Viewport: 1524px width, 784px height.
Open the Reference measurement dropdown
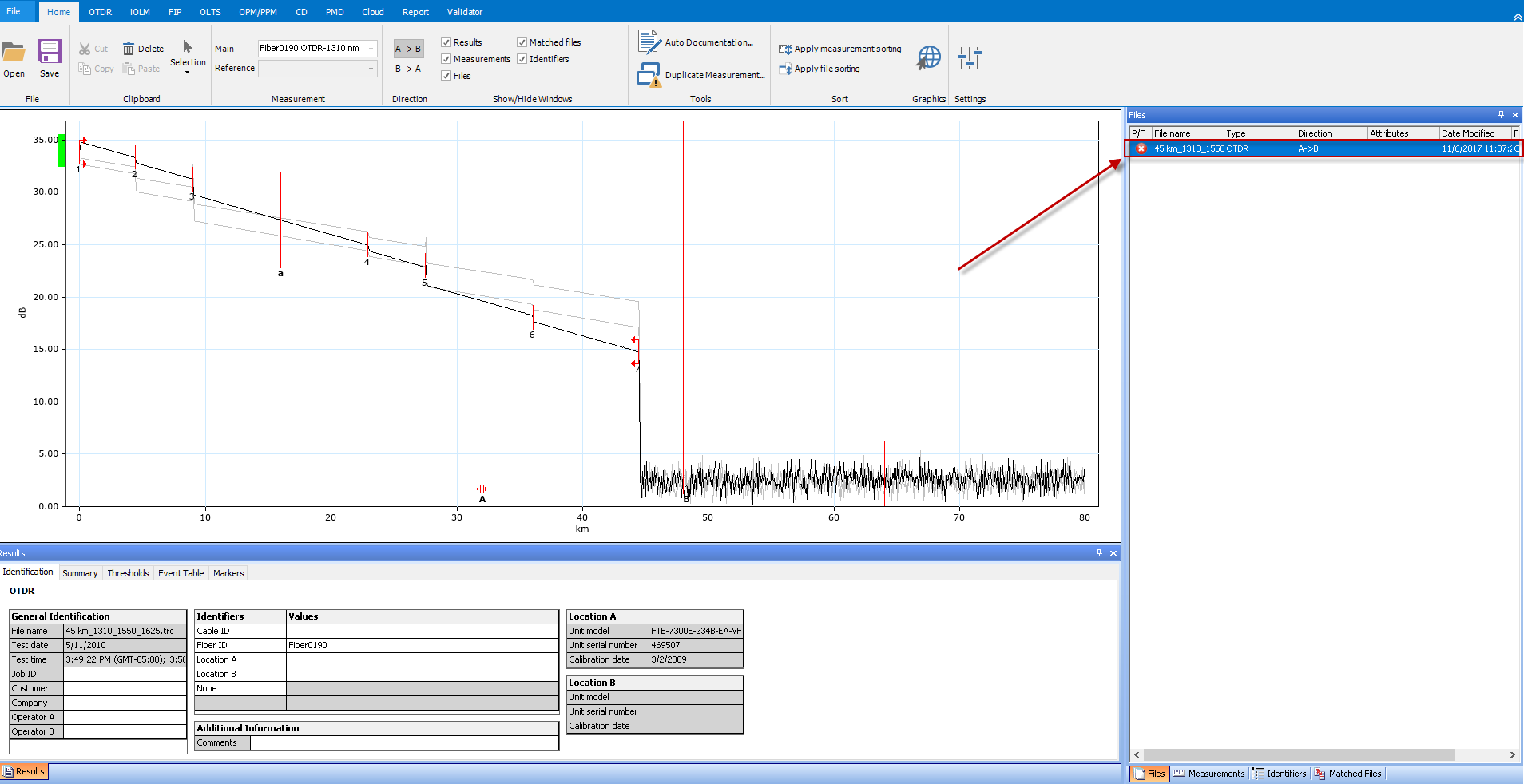point(371,69)
